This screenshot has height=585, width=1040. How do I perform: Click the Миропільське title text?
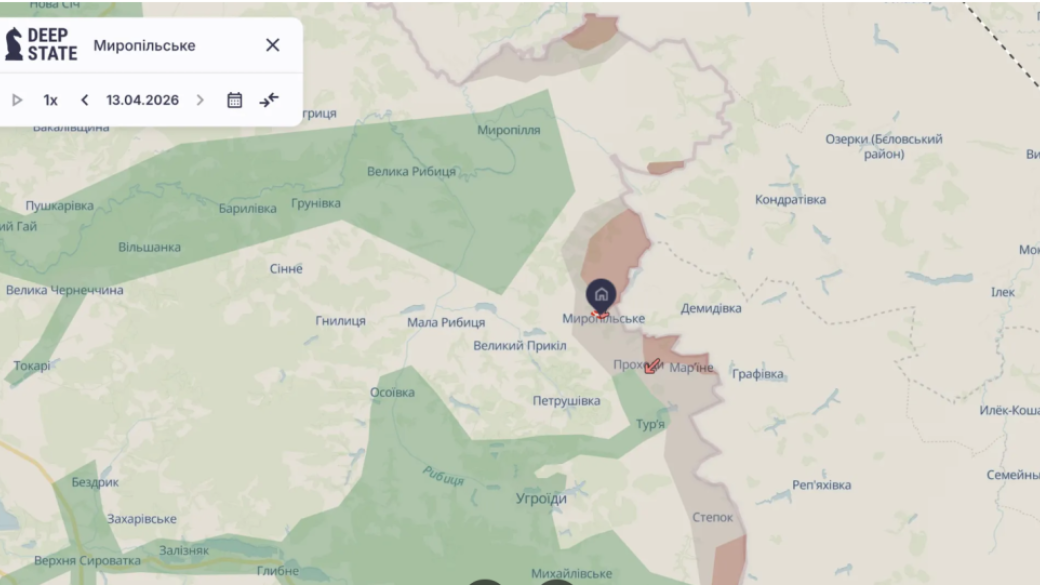(144, 46)
